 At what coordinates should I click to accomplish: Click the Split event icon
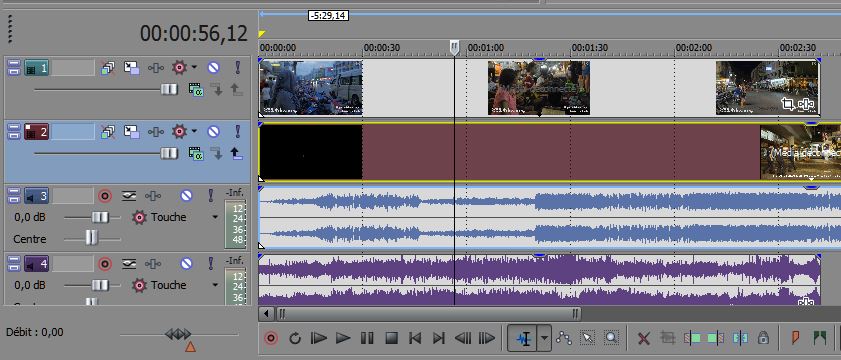click(740, 338)
